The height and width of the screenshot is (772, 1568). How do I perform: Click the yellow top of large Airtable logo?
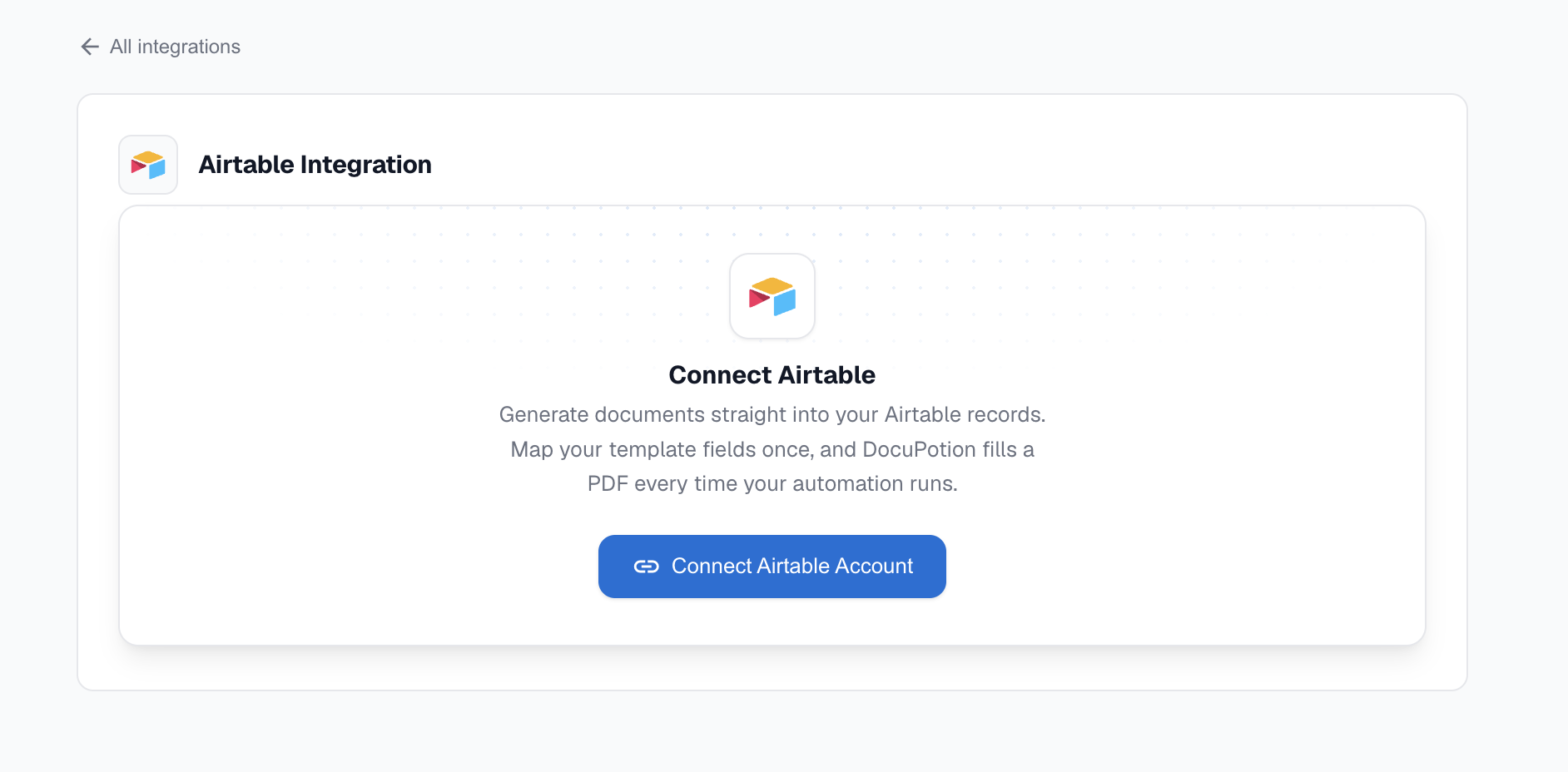[x=772, y=285]
